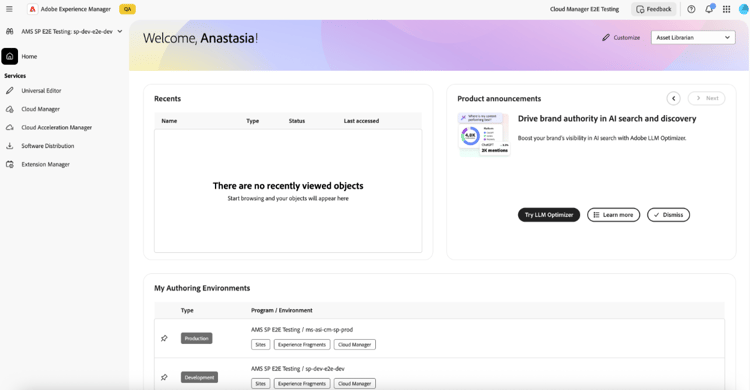The image size is (750, 390).
Task: Open Experience Fragments for ms-asi-cm-sp-prod
Action: 302,345
